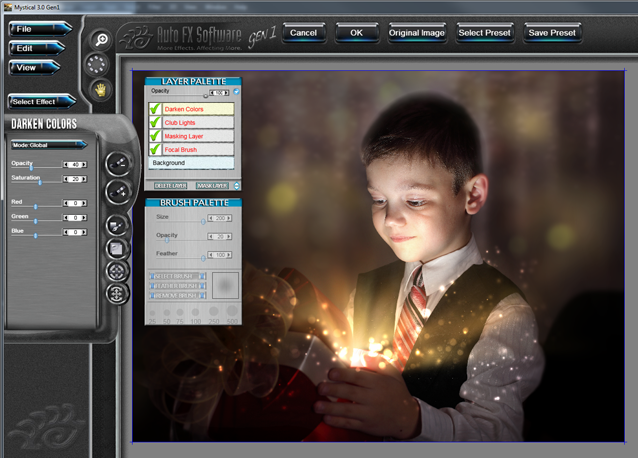
Task: Select the Club Lights layer row
Action: point(198,122)
